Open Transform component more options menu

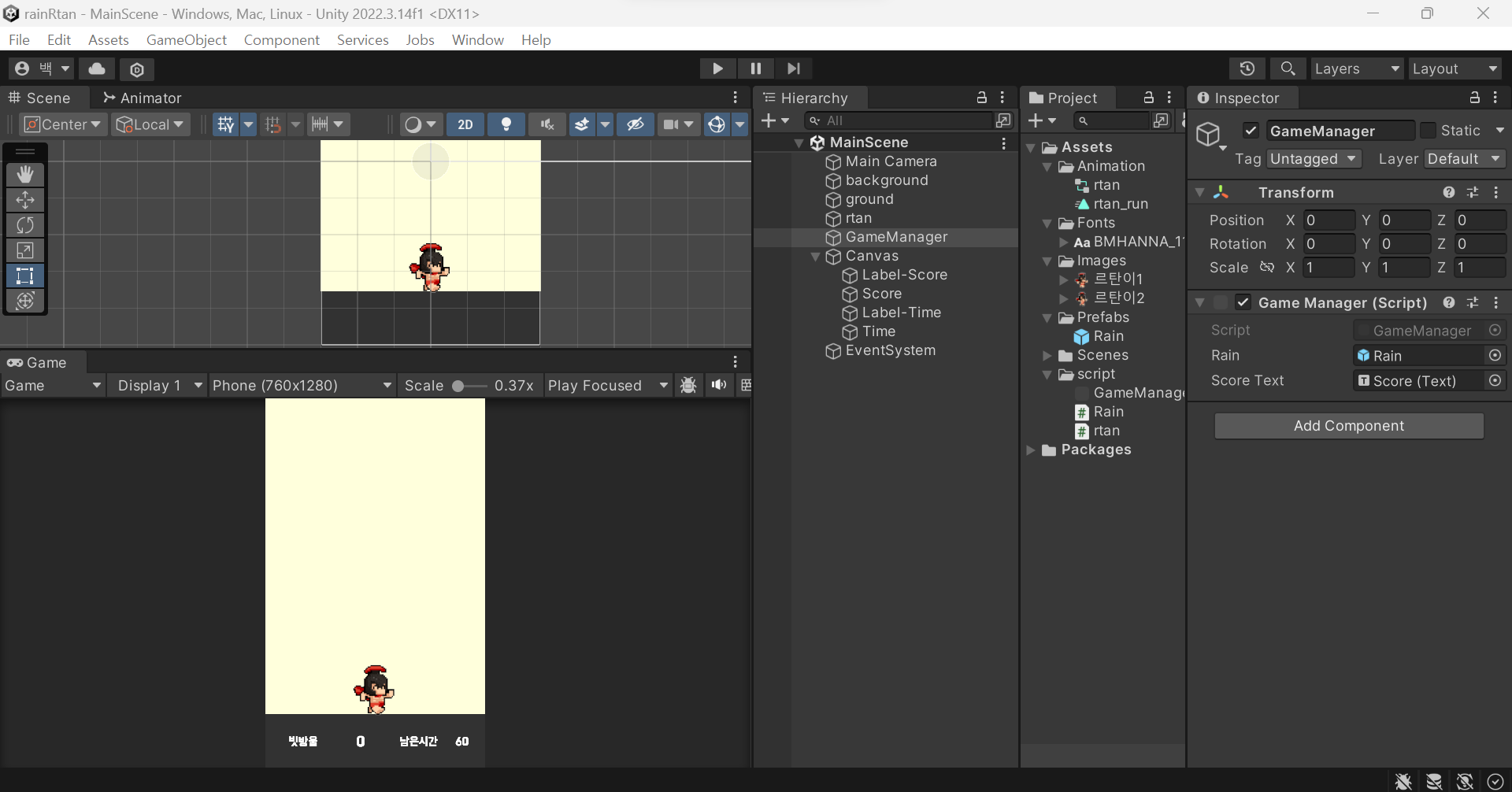(1496, 193)
